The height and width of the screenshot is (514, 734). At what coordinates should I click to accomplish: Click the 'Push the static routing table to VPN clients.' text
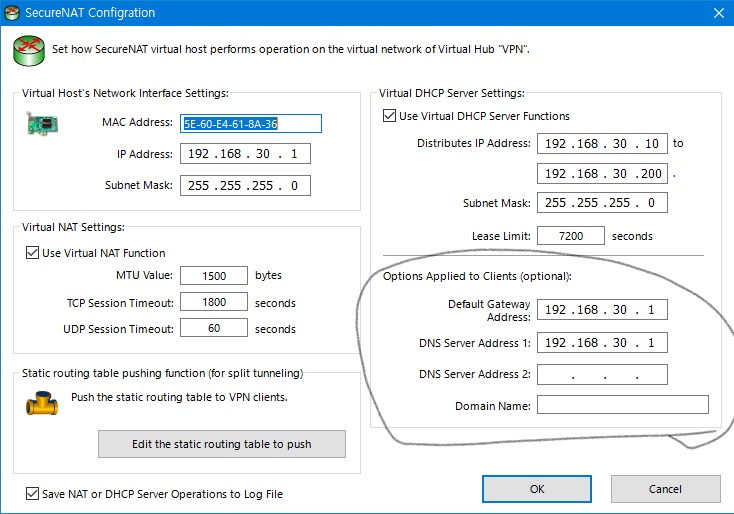(x=179, y=397)
